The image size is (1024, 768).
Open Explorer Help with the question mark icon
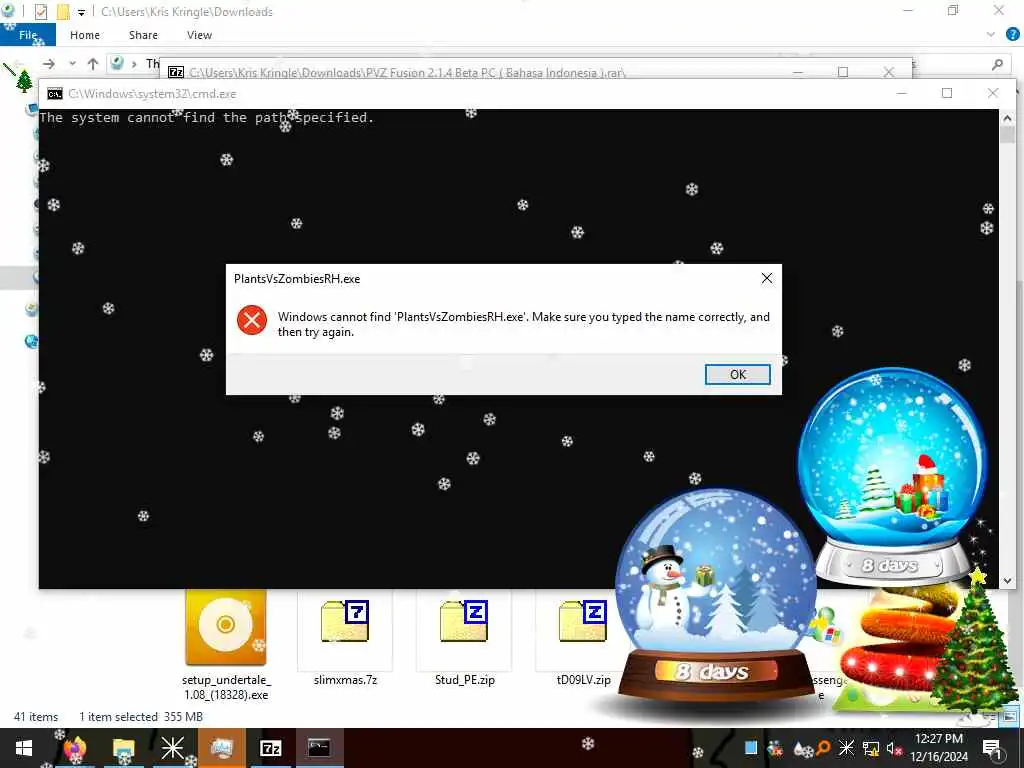[1012, 35]
